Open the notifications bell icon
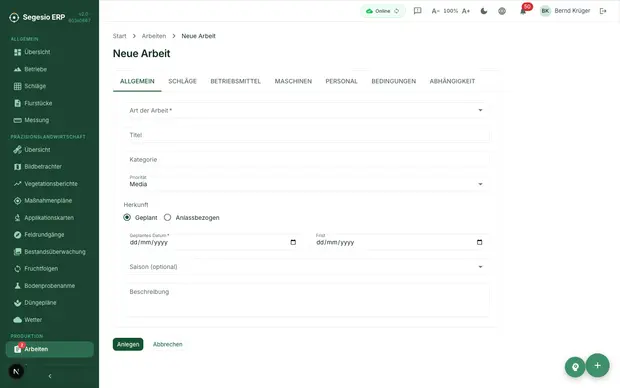 pyautogui.click(x=523, y=11)
